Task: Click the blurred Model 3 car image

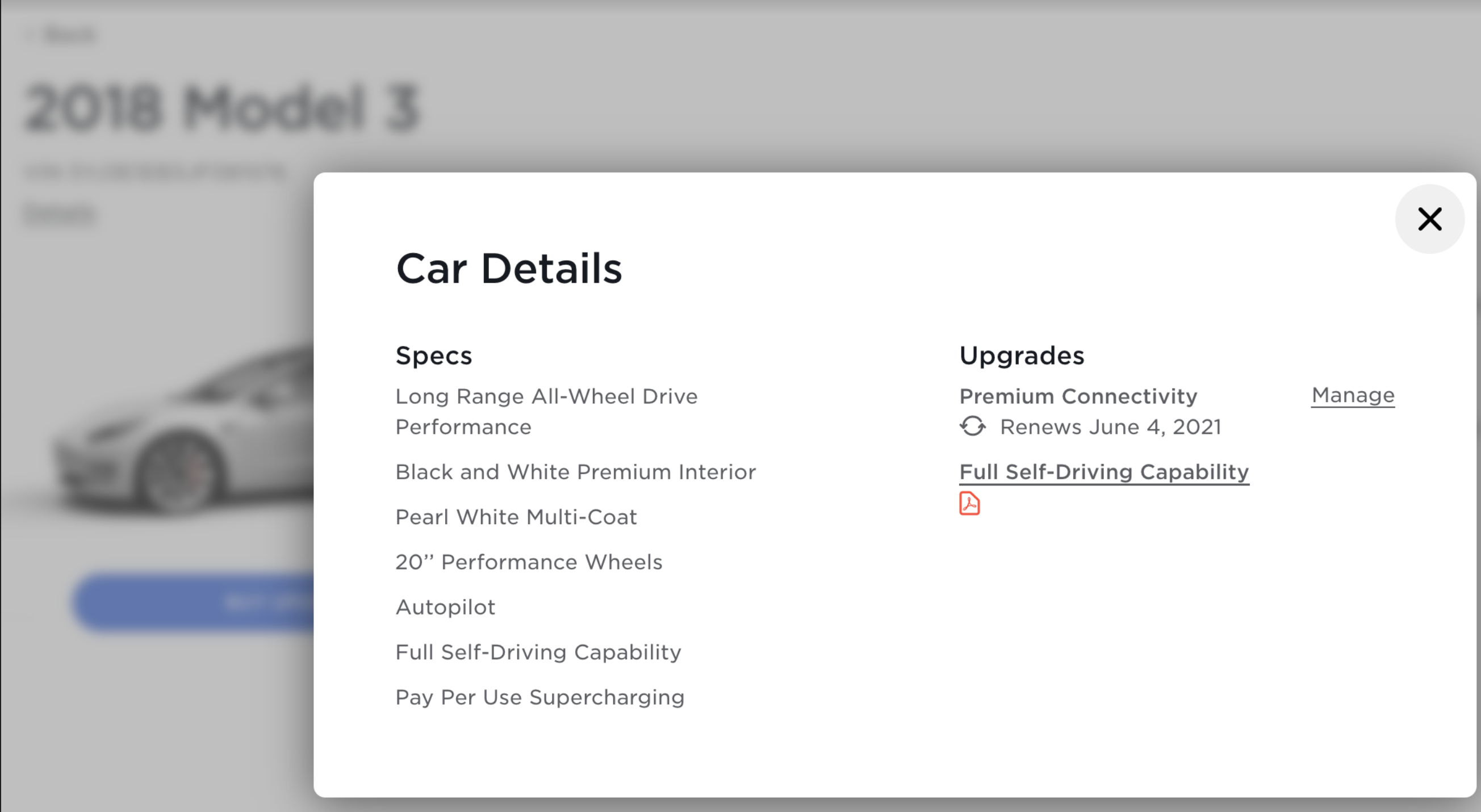Action: (184, 437)
